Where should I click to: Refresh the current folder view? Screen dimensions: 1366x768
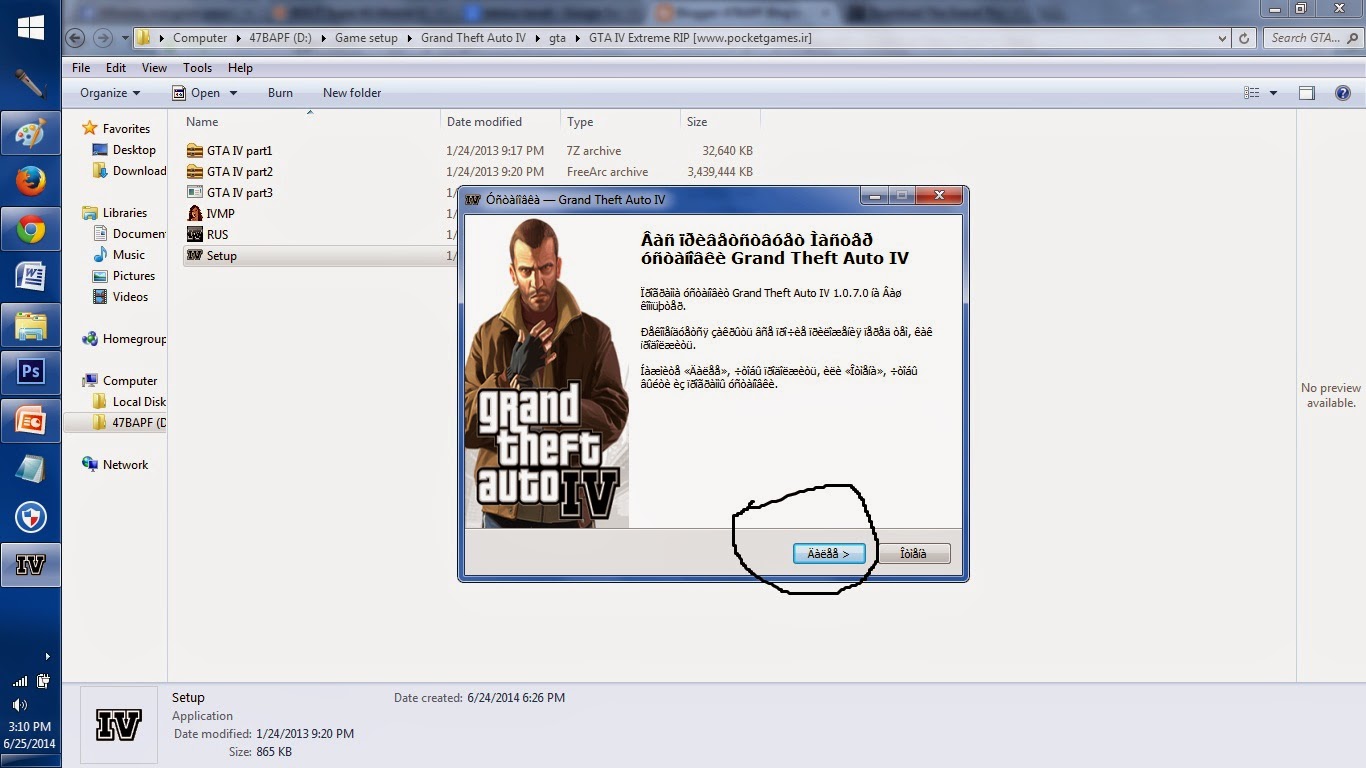(x=1244, y=38)
